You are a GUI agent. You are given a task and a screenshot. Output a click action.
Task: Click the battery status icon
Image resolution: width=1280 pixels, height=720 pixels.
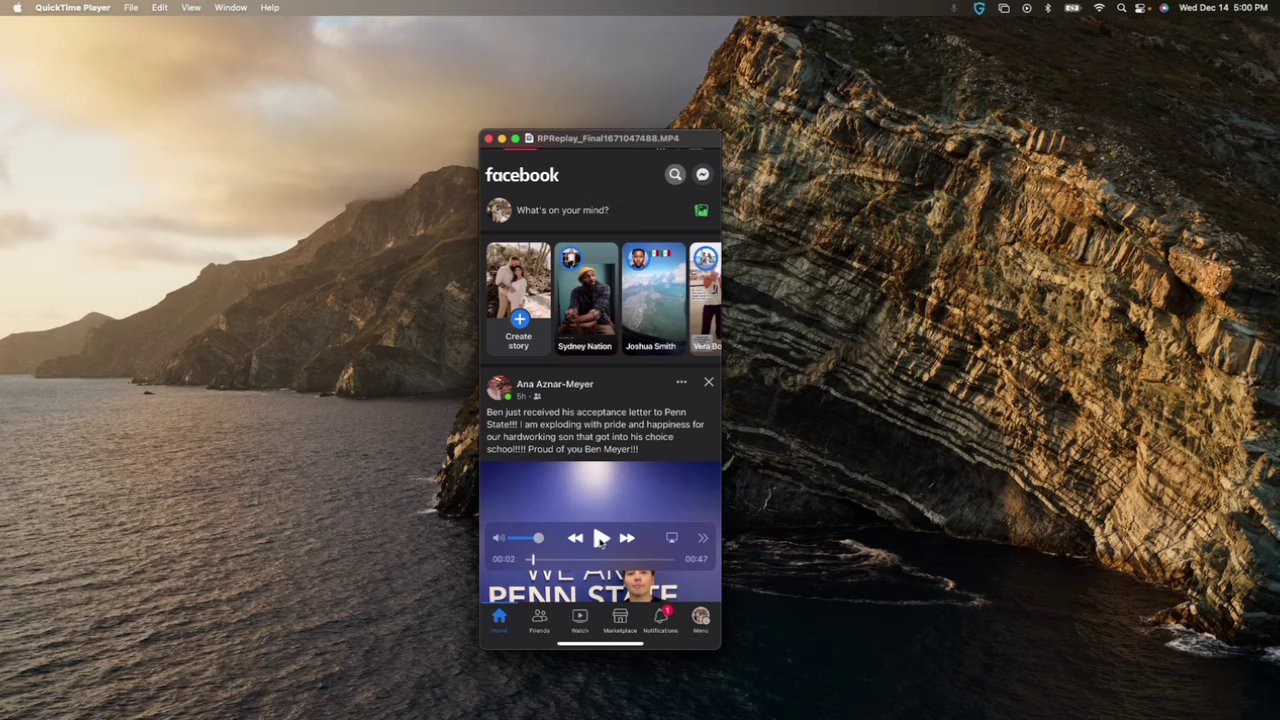1072,8
